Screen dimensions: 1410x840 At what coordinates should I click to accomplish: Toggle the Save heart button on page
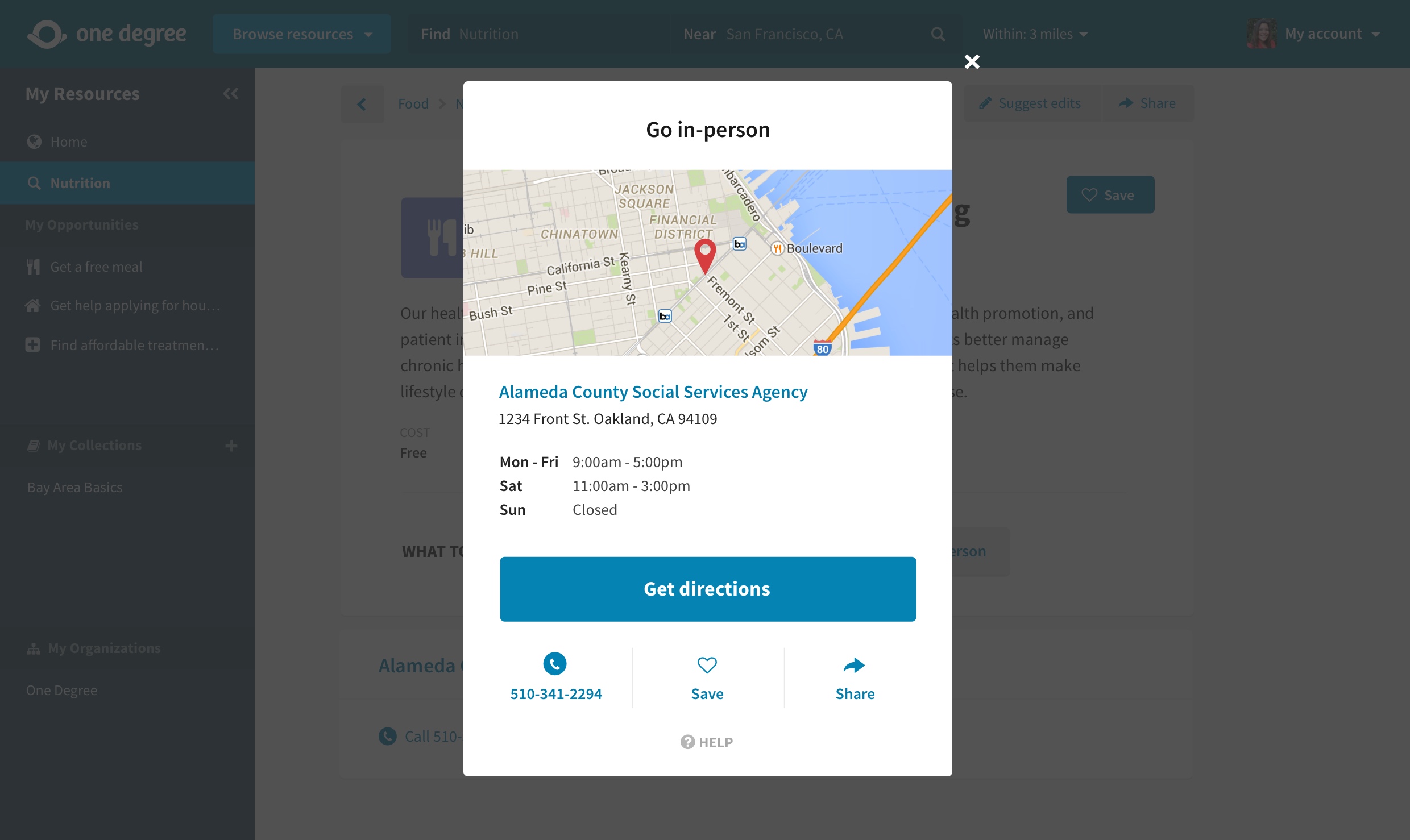1110,195
